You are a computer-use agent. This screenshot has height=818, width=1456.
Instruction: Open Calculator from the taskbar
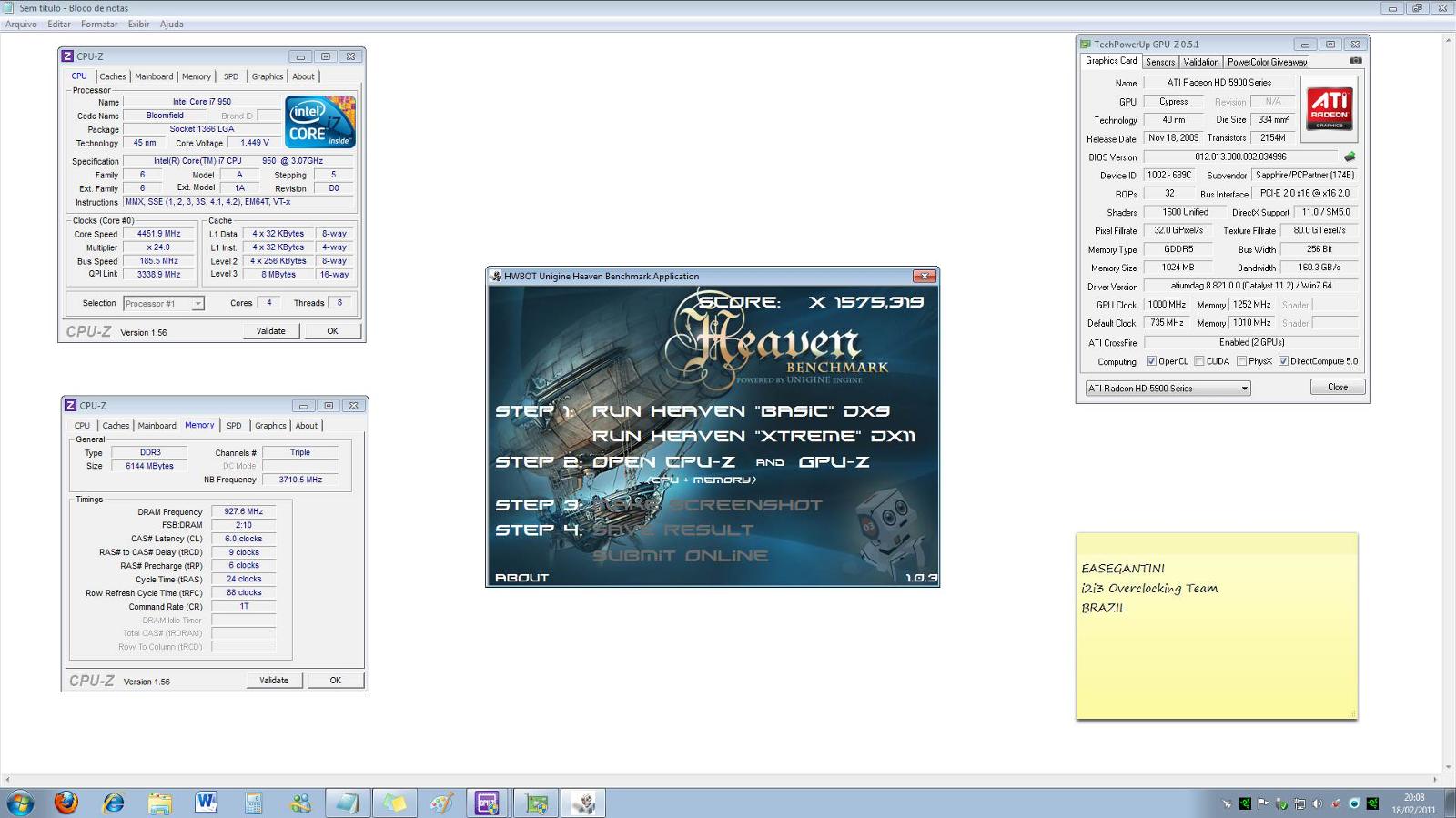pyautogui.click(x=254, y=803)
